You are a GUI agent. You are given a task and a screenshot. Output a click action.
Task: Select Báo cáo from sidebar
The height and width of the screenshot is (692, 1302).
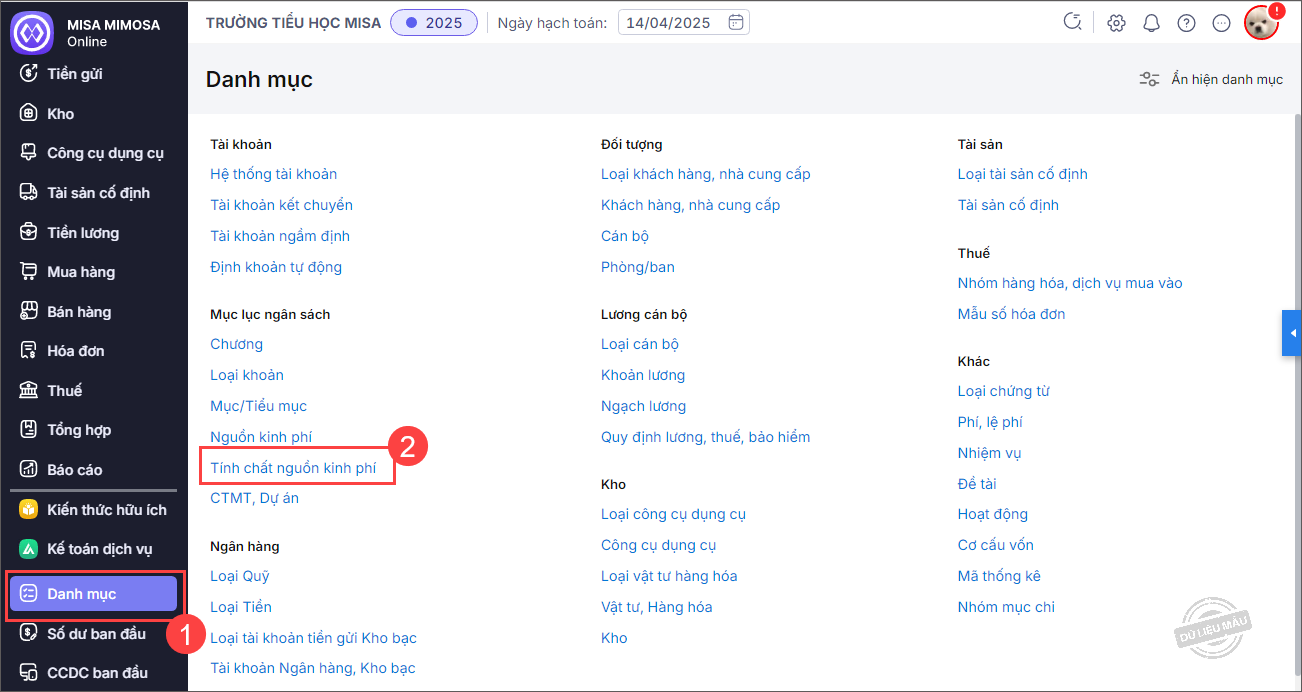tap(74, 470)
